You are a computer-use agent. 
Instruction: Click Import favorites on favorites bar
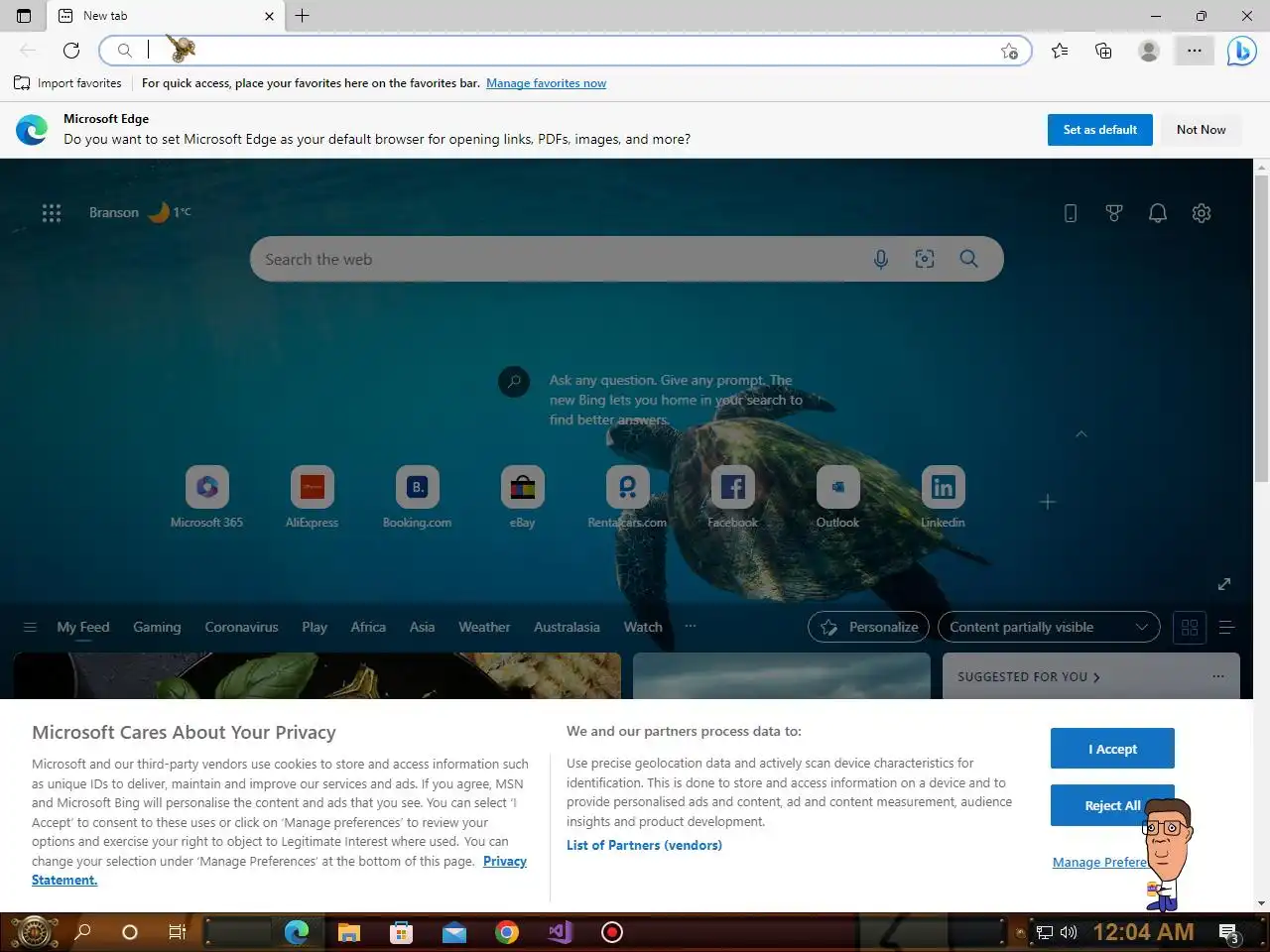pyautogui.click(x=67, y=83)
